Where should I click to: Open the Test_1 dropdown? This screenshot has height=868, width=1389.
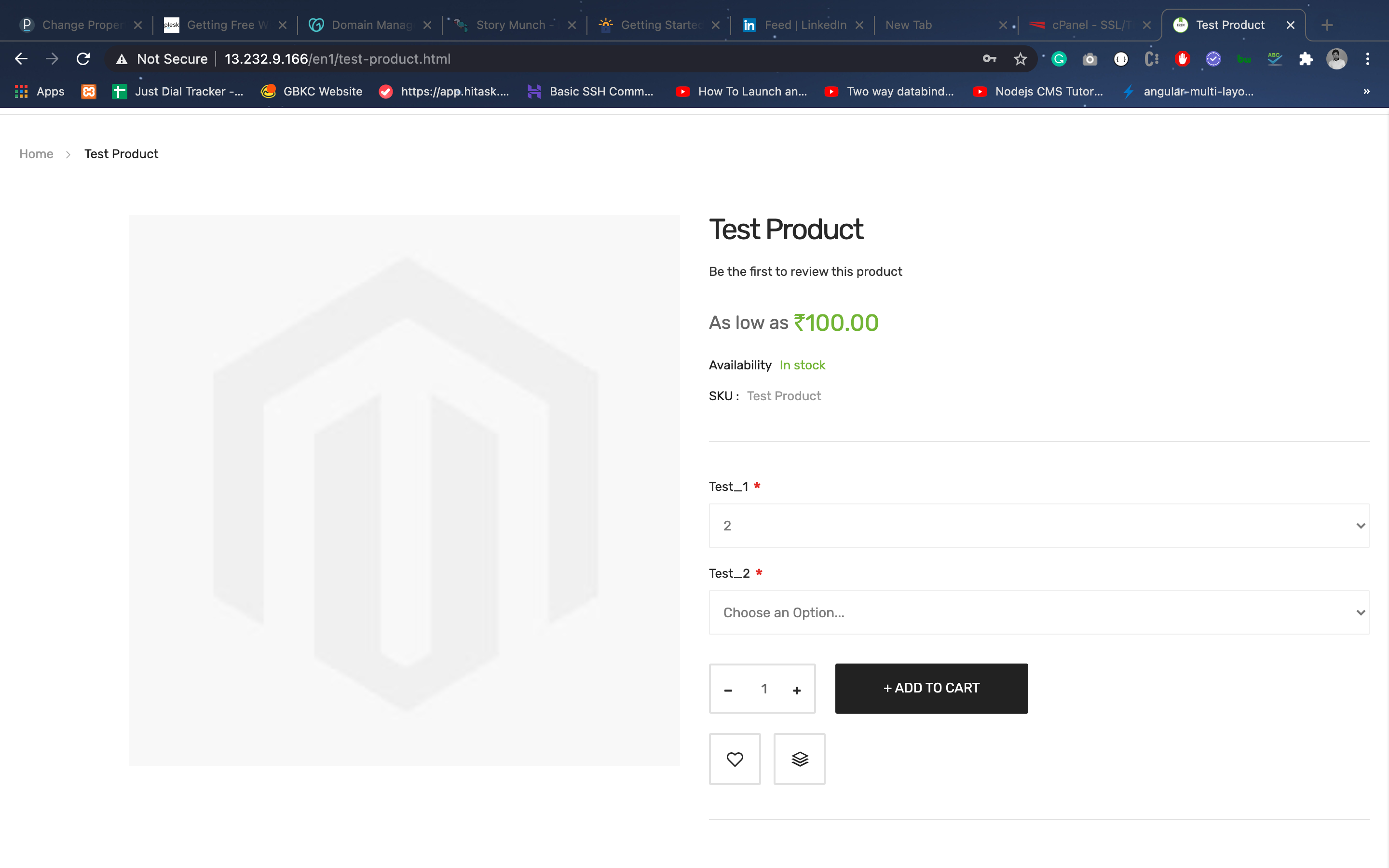click(1038, 525)
